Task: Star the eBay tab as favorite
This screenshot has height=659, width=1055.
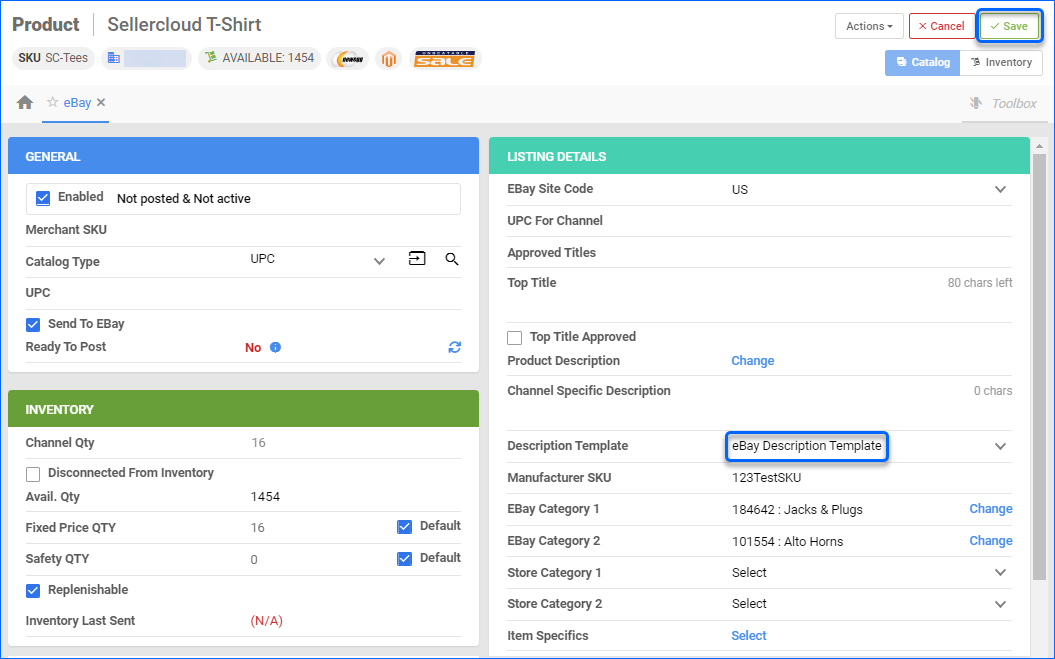Action: click(52, 102)
